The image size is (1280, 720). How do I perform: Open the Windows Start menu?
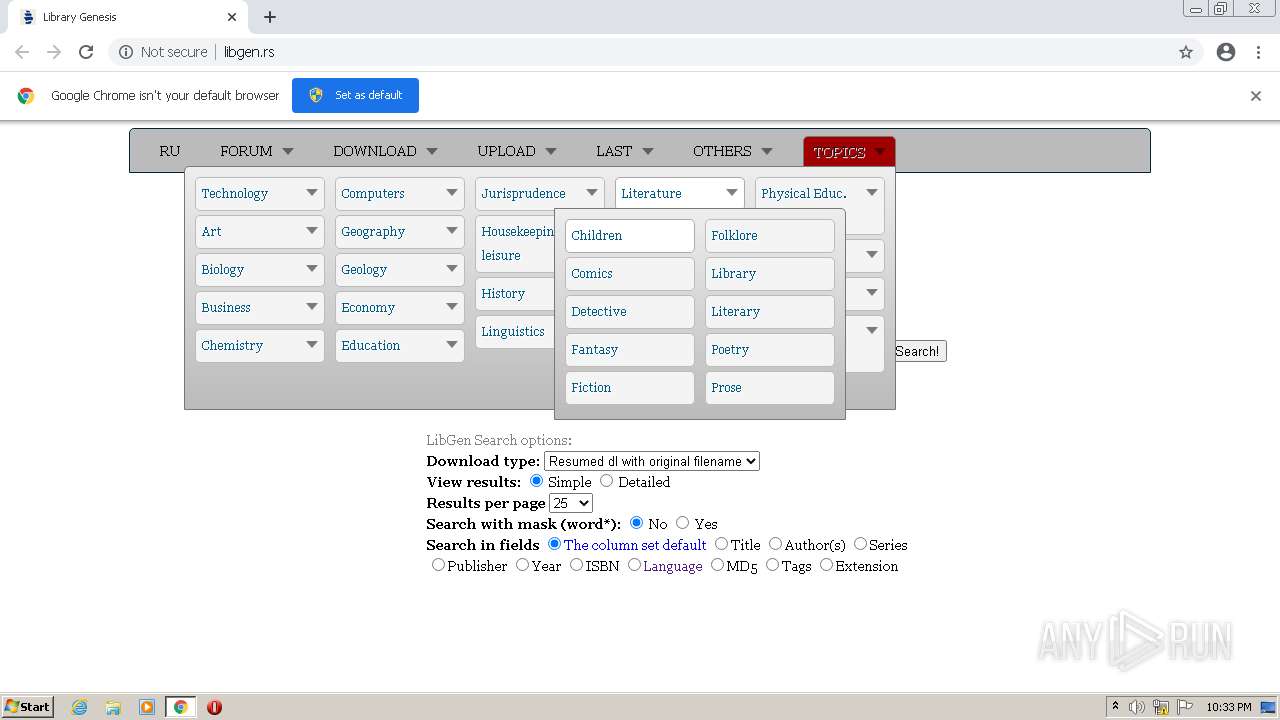28,707
